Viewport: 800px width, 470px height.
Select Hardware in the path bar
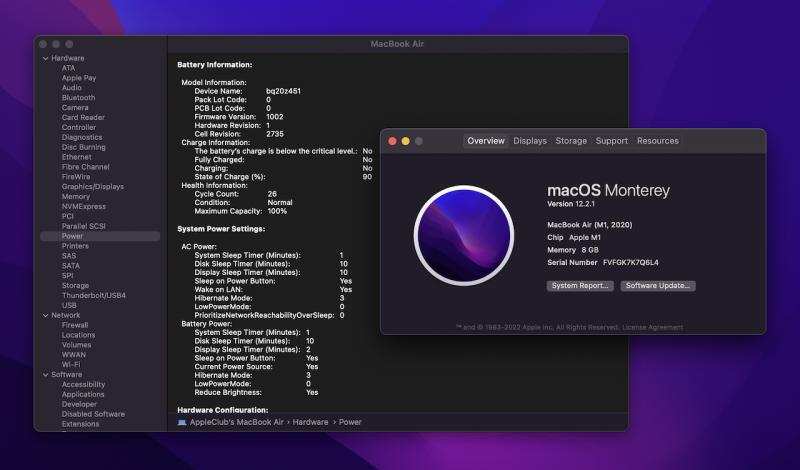(310, 423)
